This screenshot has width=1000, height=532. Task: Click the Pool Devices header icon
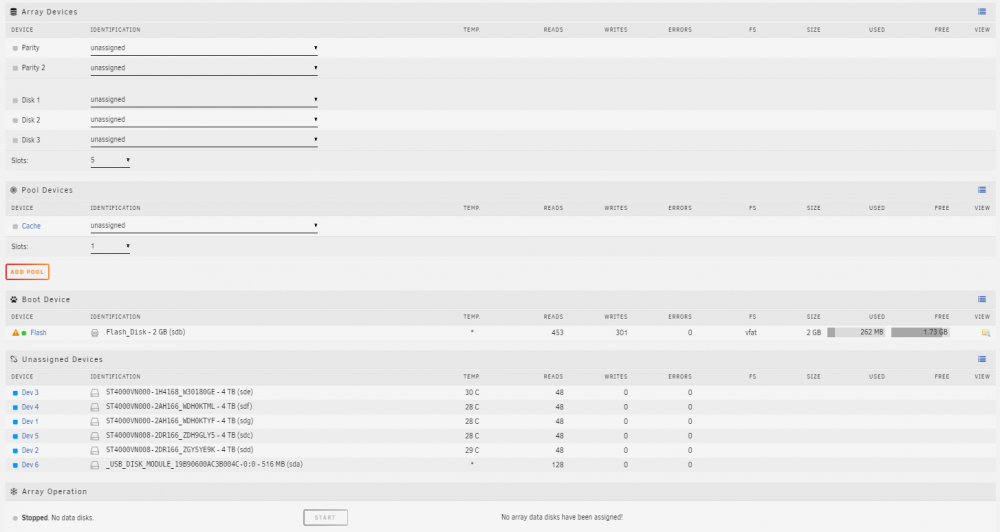(13, 190)
